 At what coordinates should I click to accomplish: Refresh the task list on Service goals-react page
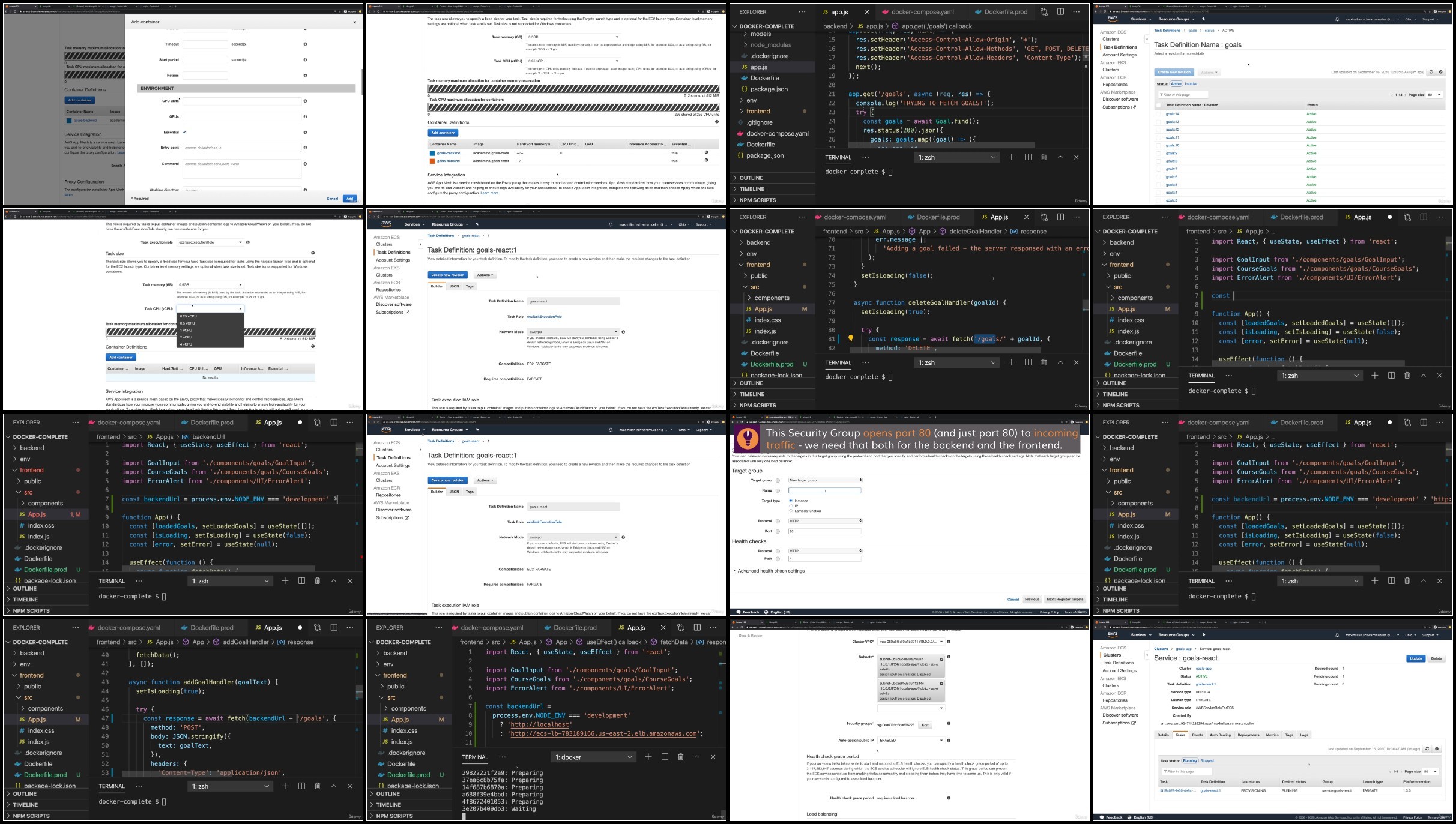pyautogui.click(x=1427, y=749)
